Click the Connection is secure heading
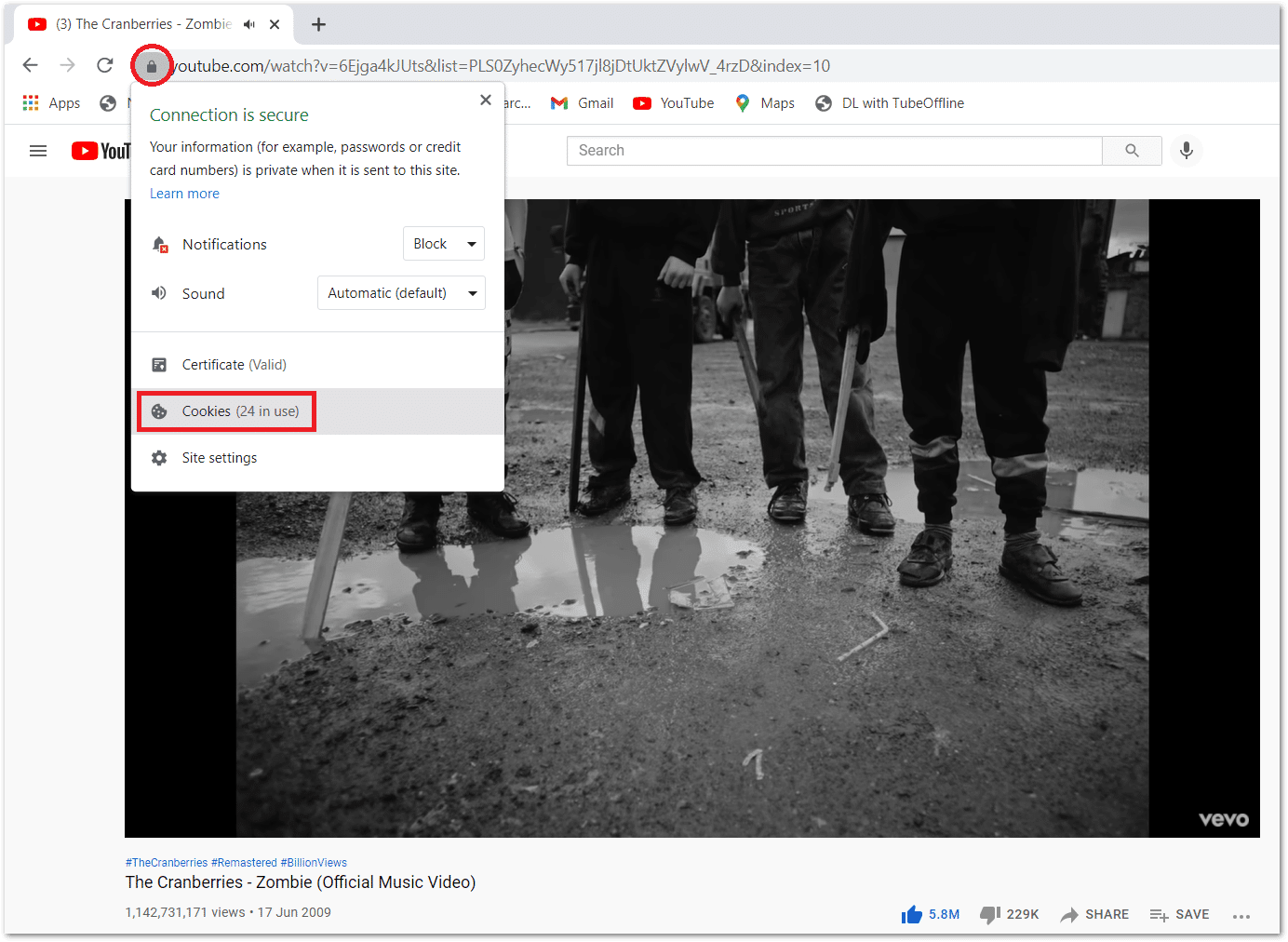 pos(229,115)
